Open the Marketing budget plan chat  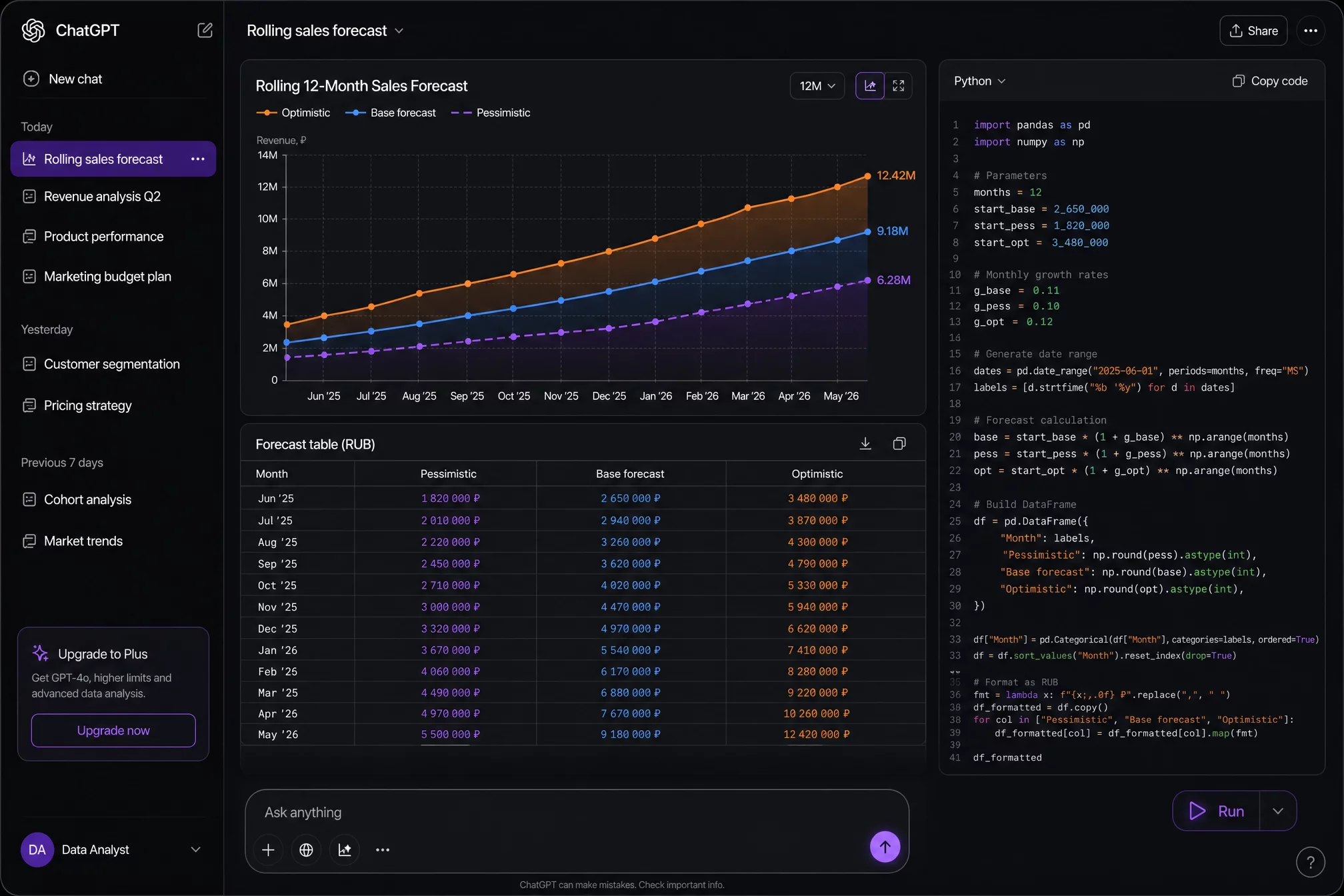(x=113, y=277)
